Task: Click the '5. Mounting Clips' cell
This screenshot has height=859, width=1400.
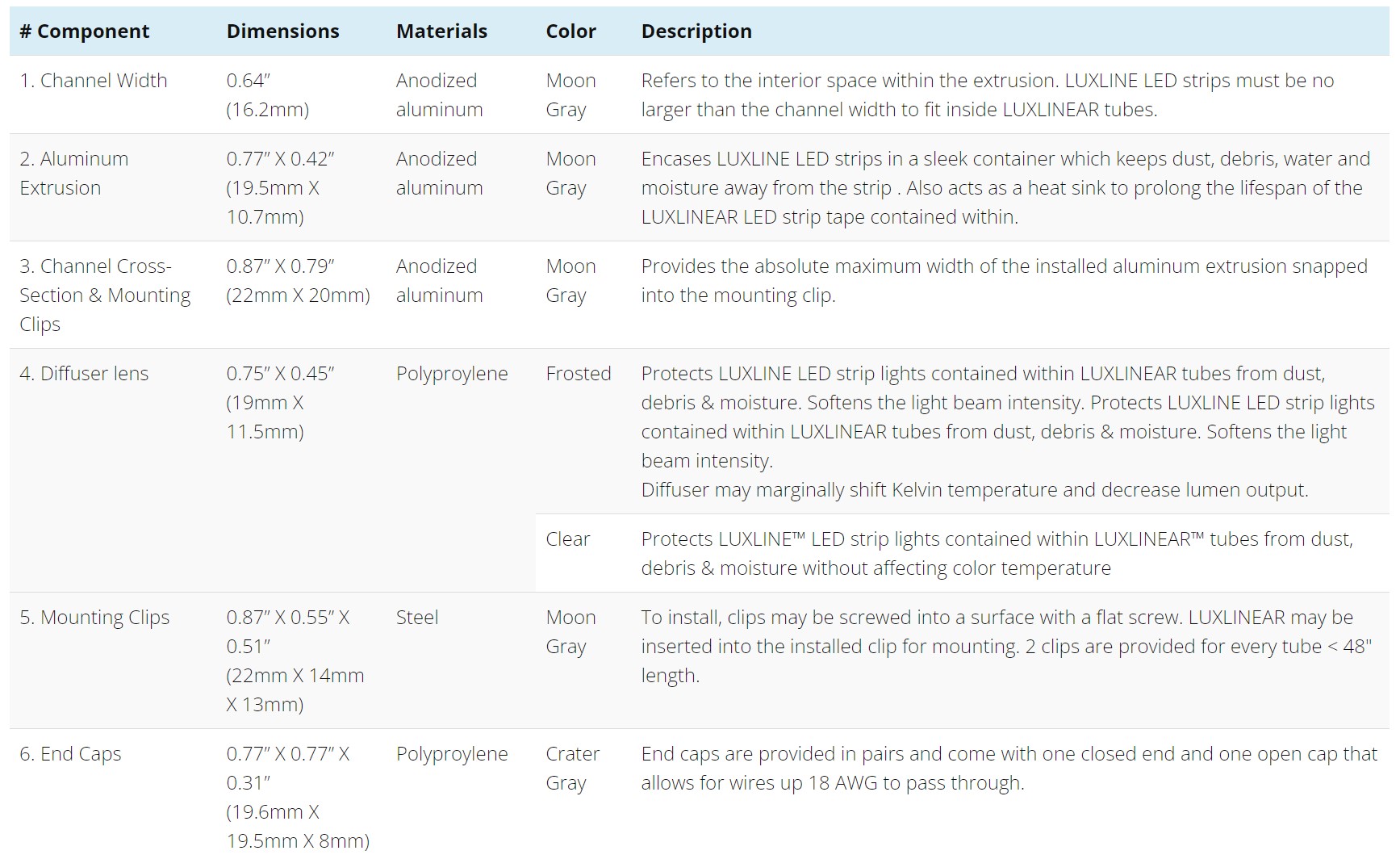Action: click(94, 618)
